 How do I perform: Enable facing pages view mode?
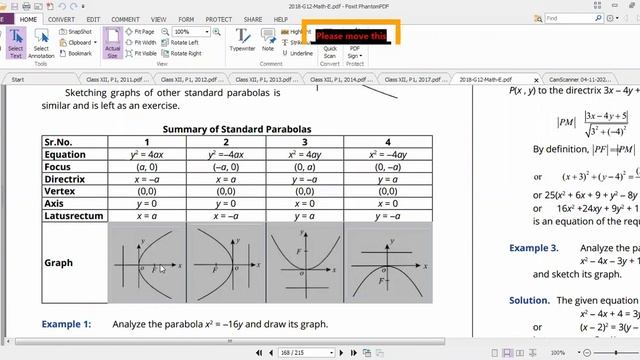tap(520, 353)
